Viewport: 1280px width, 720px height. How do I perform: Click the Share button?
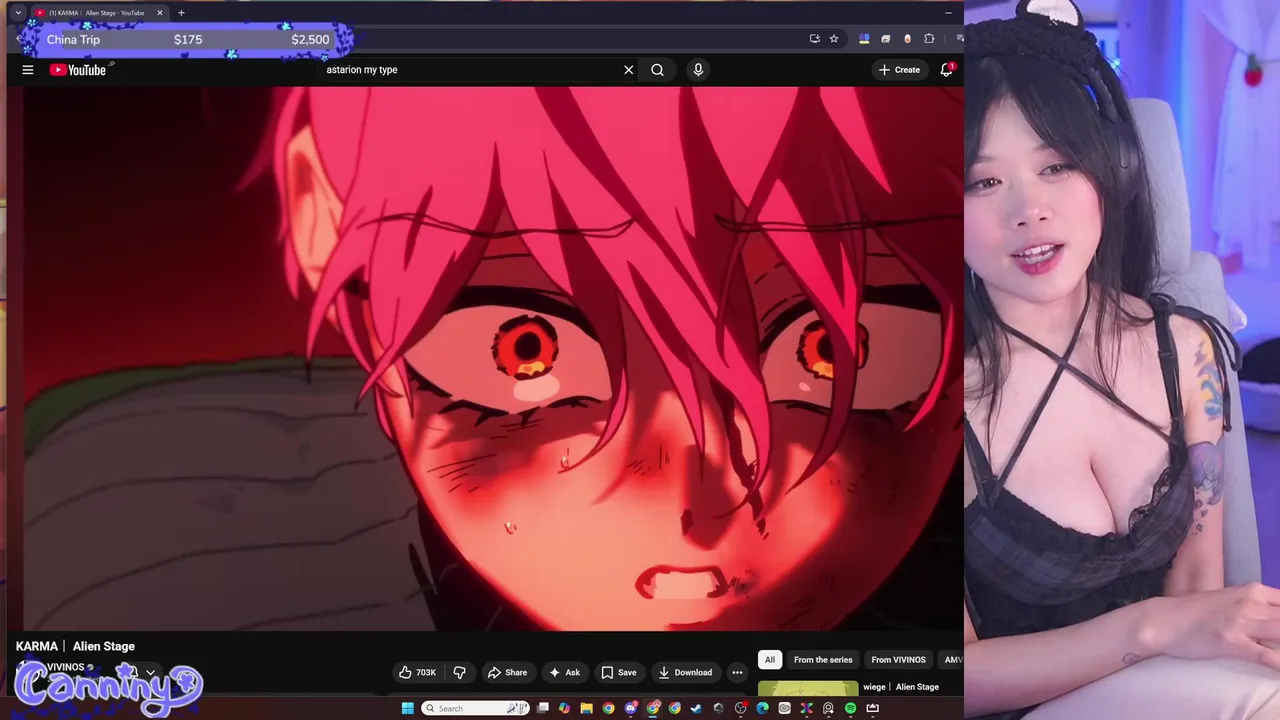click(507, 672)
